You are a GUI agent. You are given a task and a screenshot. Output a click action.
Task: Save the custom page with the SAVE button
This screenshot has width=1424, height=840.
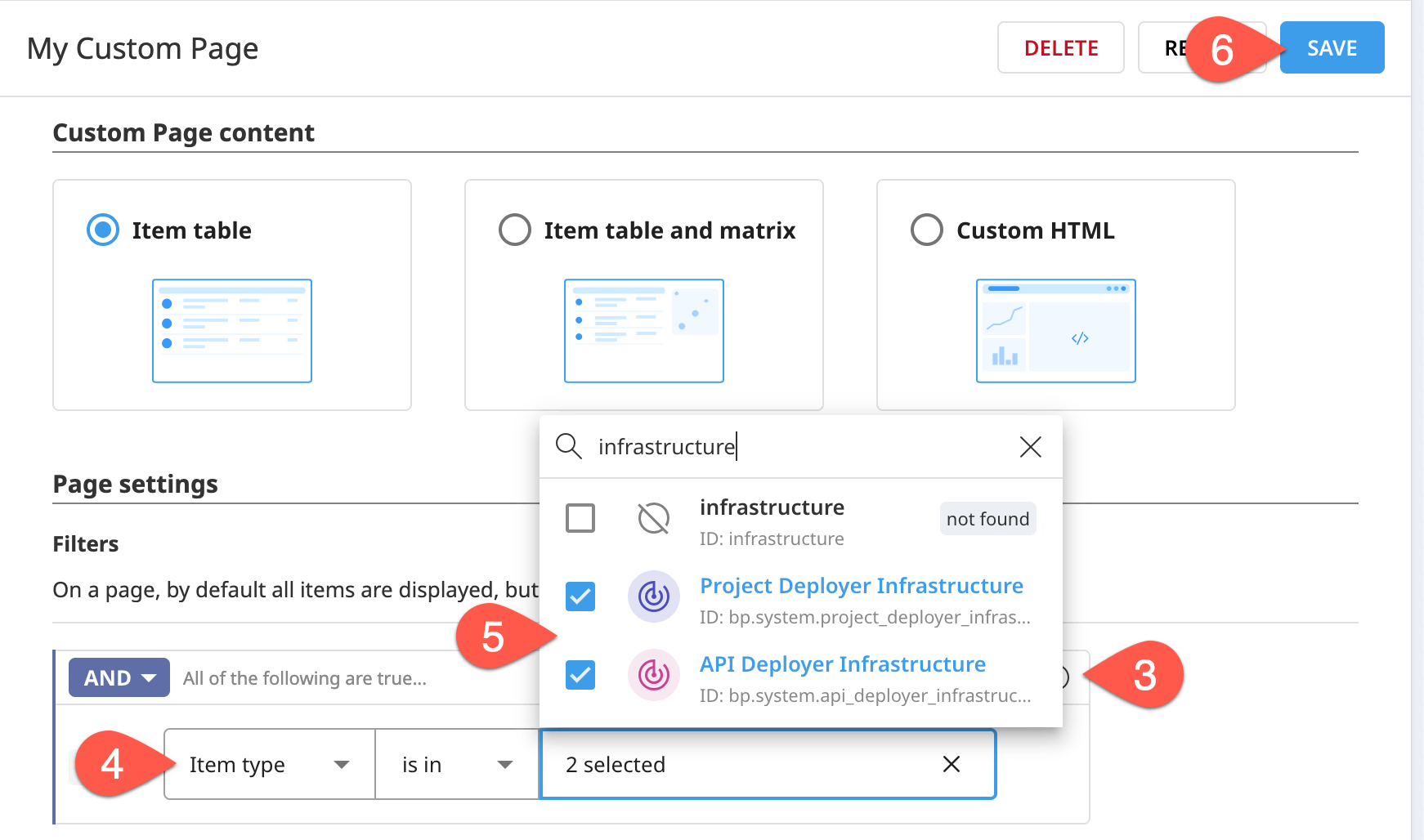coord(1331,47)
